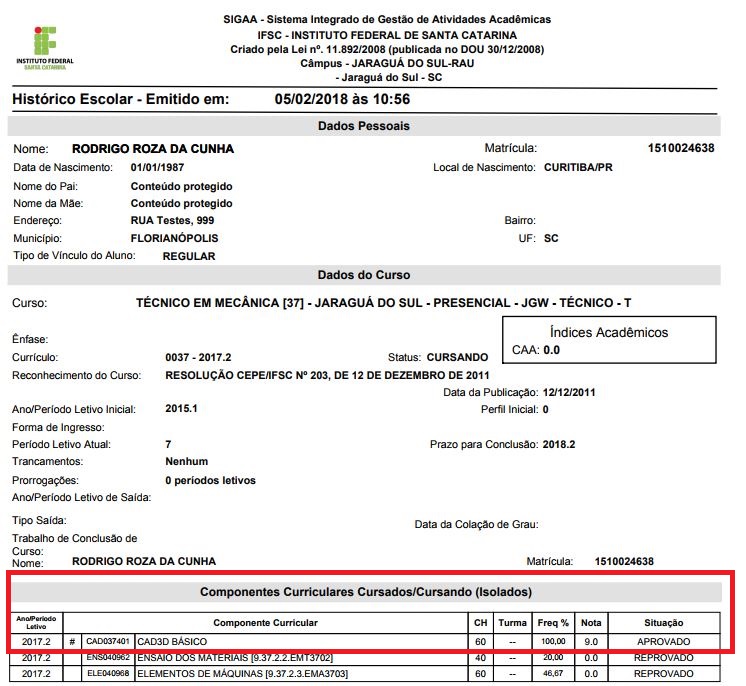Click the Matrícula number 1510024638 at top
Screen dimensions: 746x686
pos(680,149)
